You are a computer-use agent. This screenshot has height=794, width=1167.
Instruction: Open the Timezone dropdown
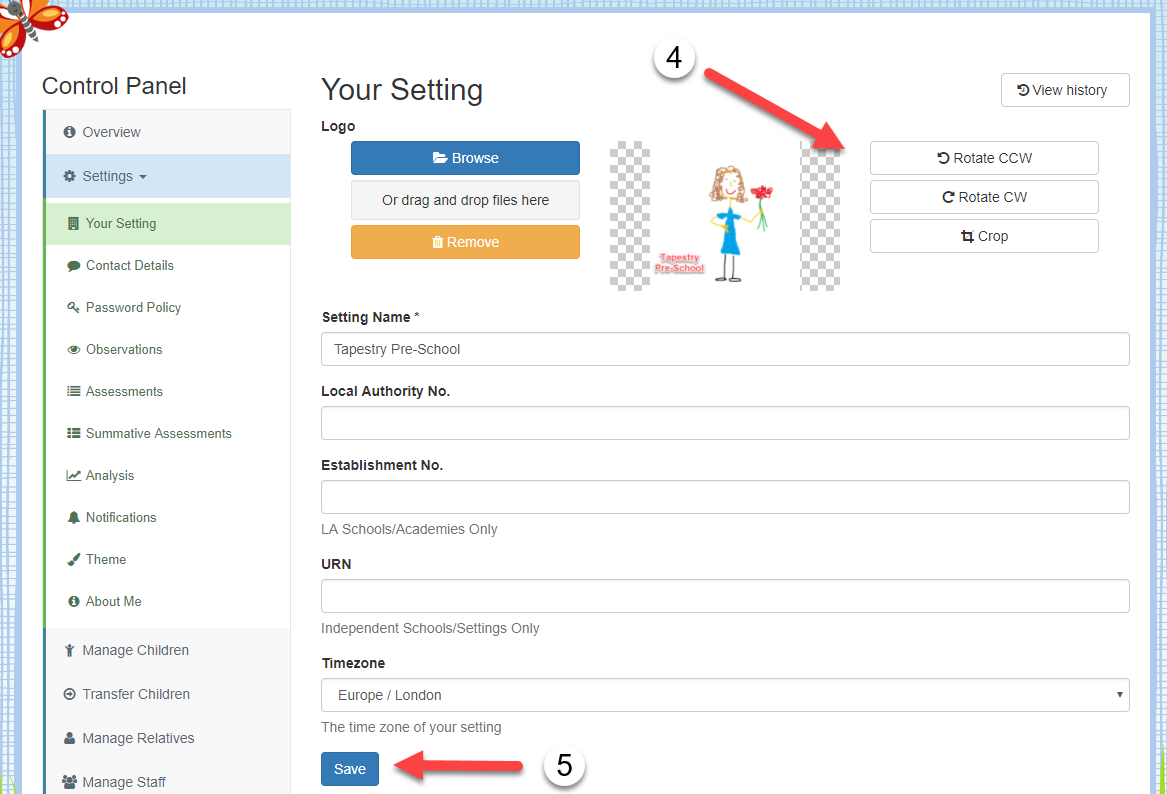coord(725,695)
